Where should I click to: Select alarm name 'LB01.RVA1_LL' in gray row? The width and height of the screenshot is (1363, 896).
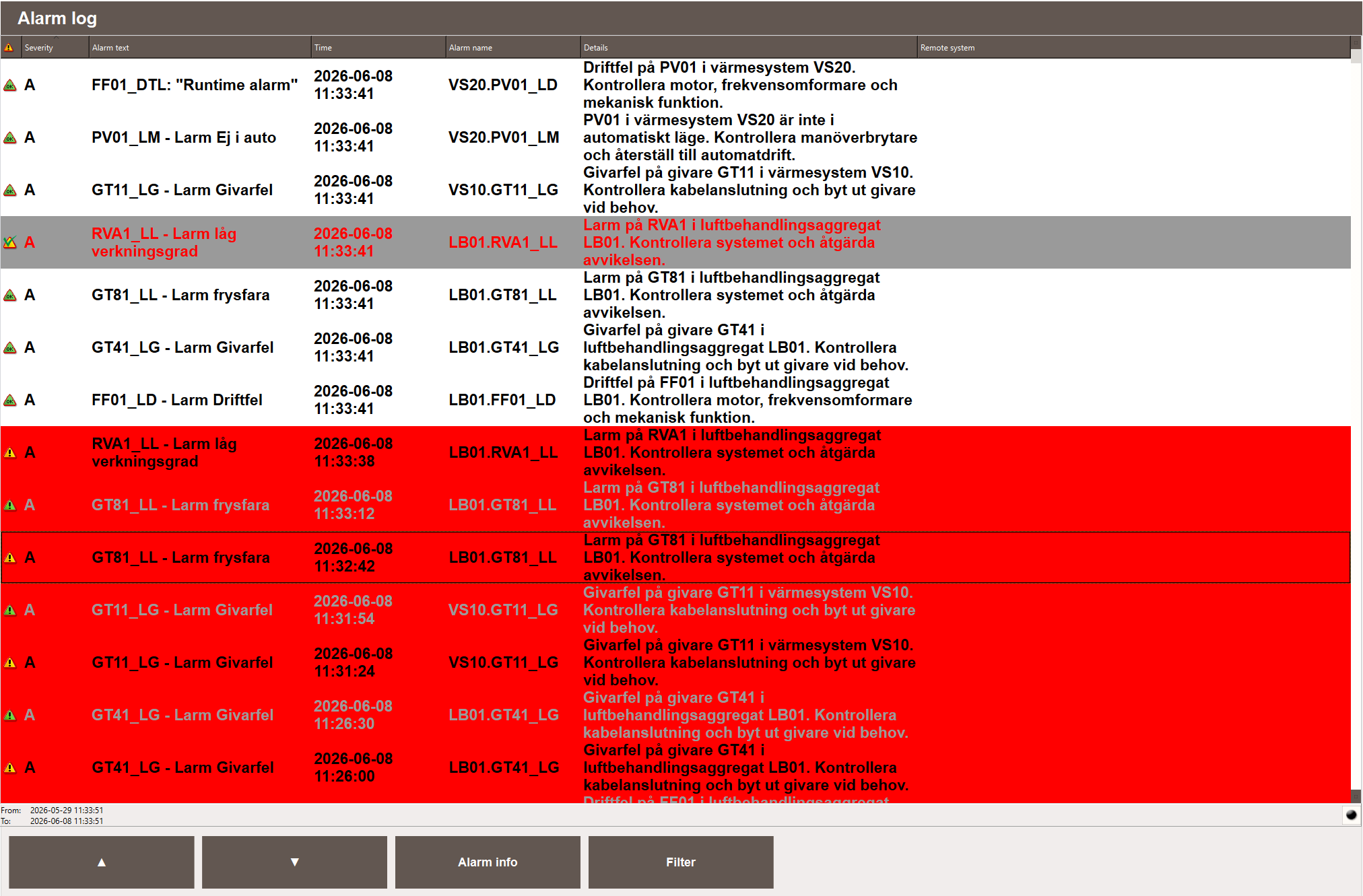503,243
